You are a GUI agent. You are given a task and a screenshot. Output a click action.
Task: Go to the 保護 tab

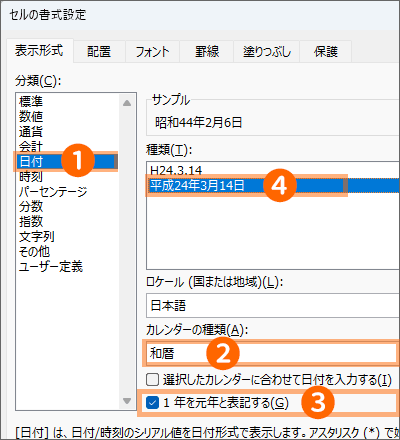pyautogui.click(x=326, y=52)
